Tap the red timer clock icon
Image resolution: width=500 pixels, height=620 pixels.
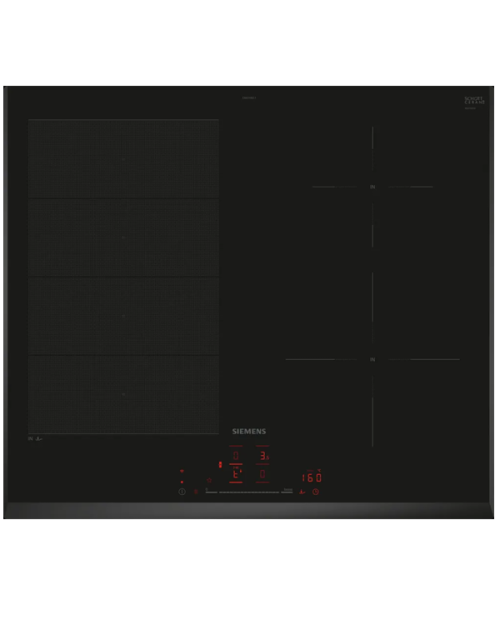315,492
